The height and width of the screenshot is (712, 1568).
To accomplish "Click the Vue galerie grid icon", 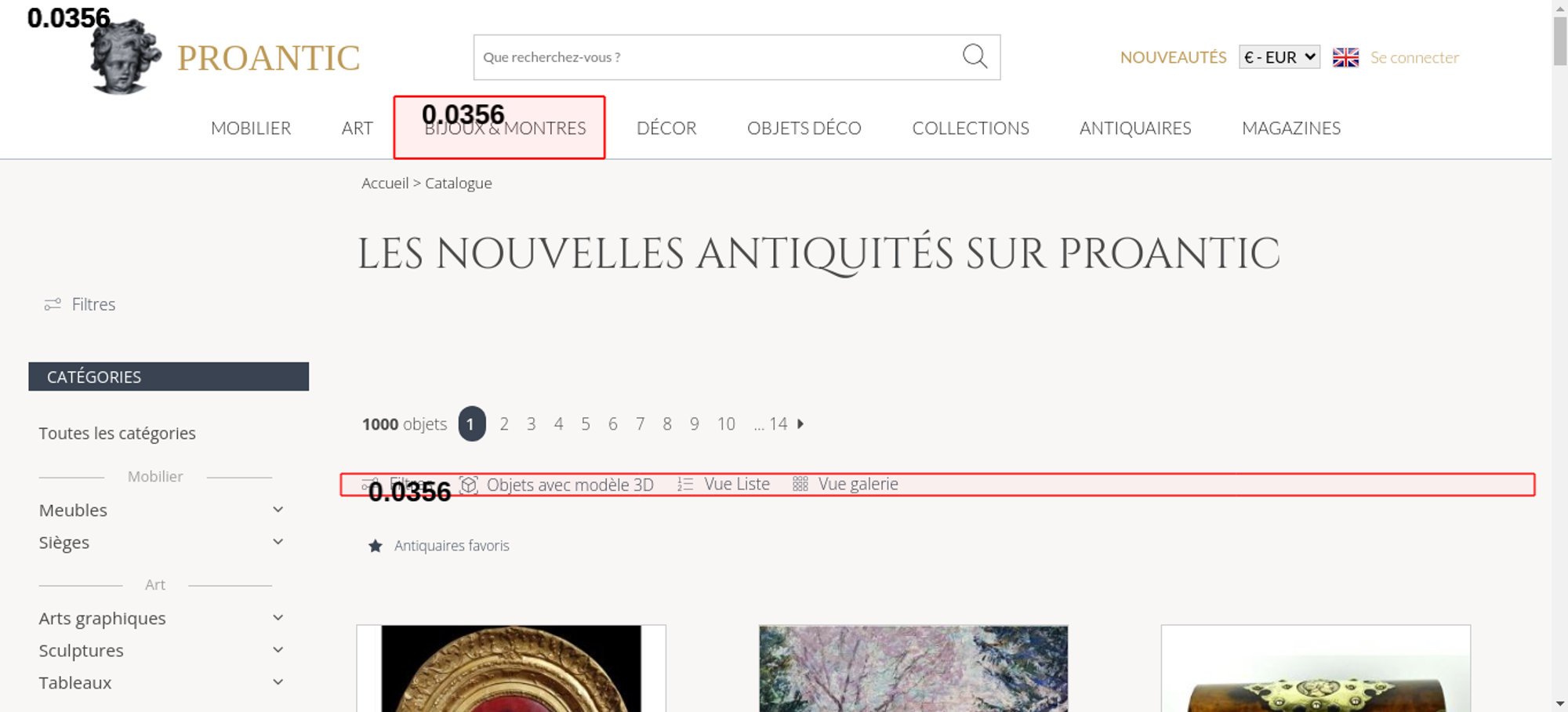I will (x=800, y=485).
